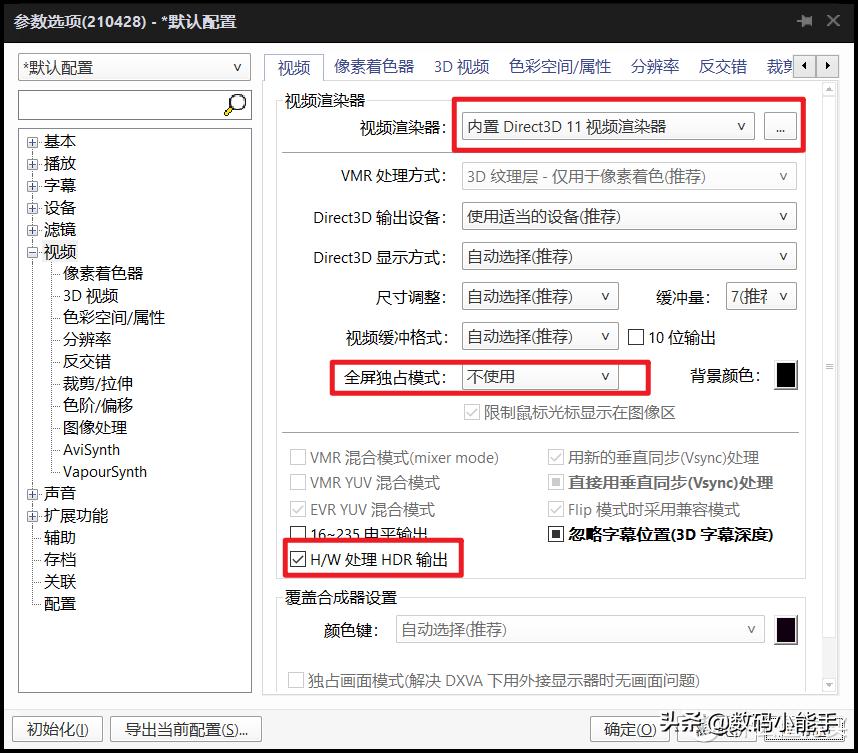Expand the 声音 tree node
This screenshot has width=858, height=753.
(31, 493)
